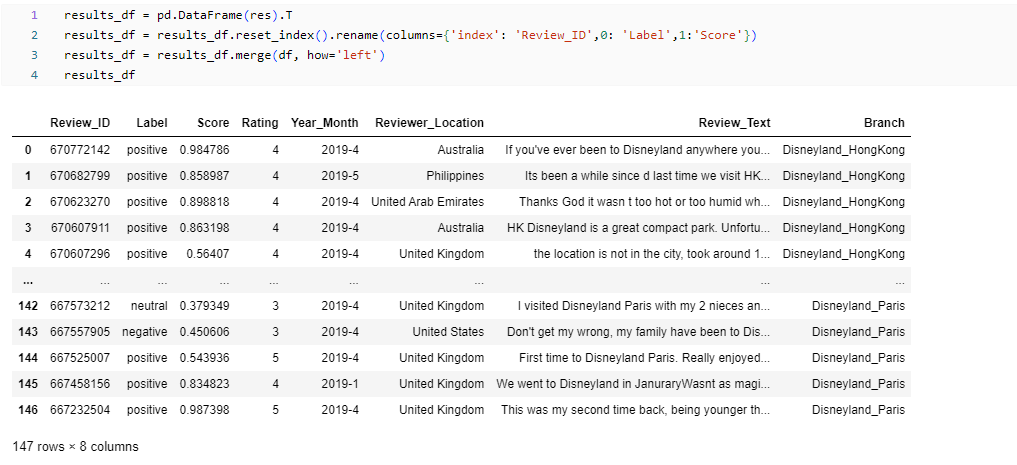
Task: Click Disneyland_Paris branch in row 146
Action: click(858, 409)
